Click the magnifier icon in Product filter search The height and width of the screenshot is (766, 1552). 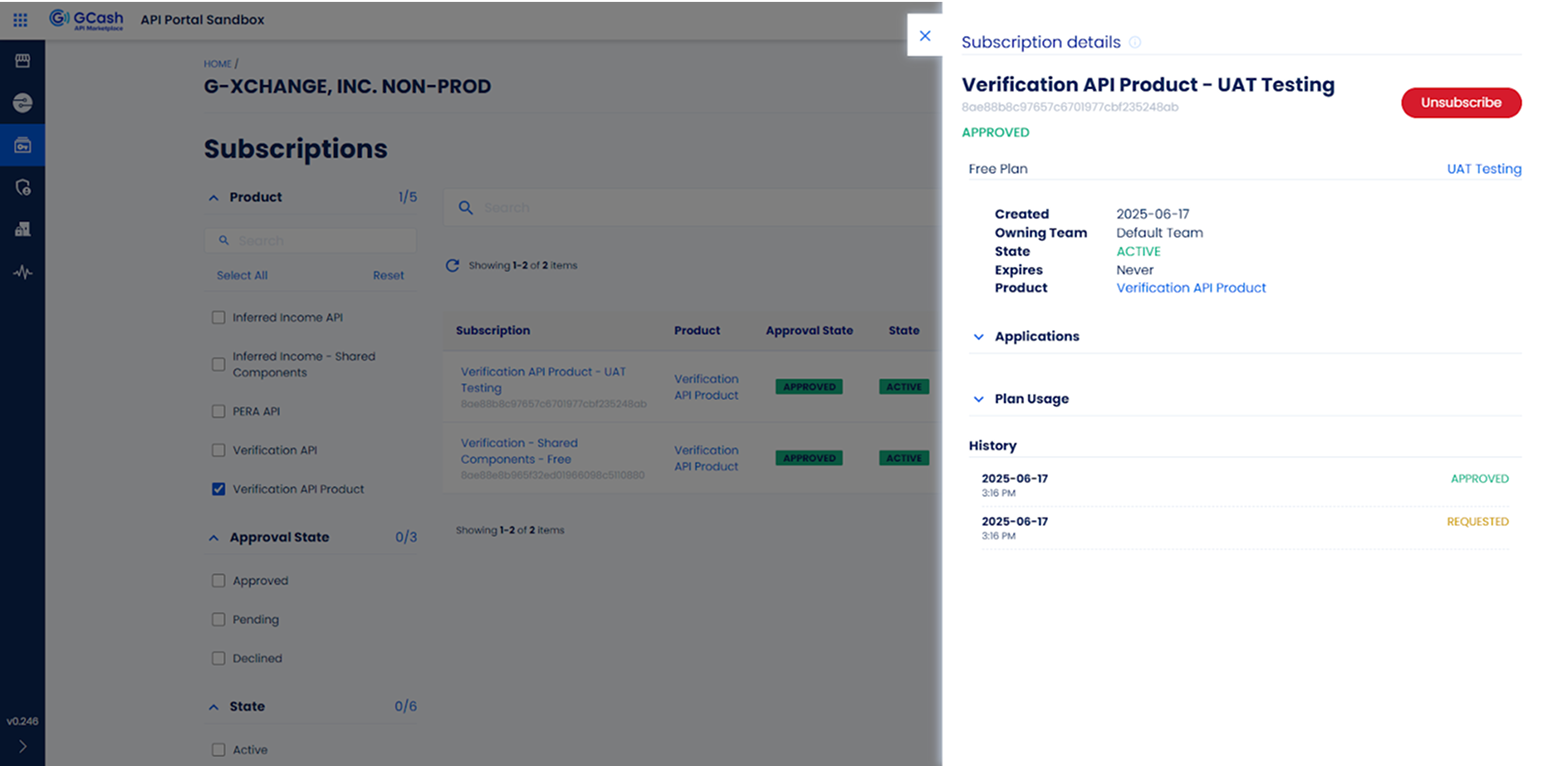click(x=224, y=240)
